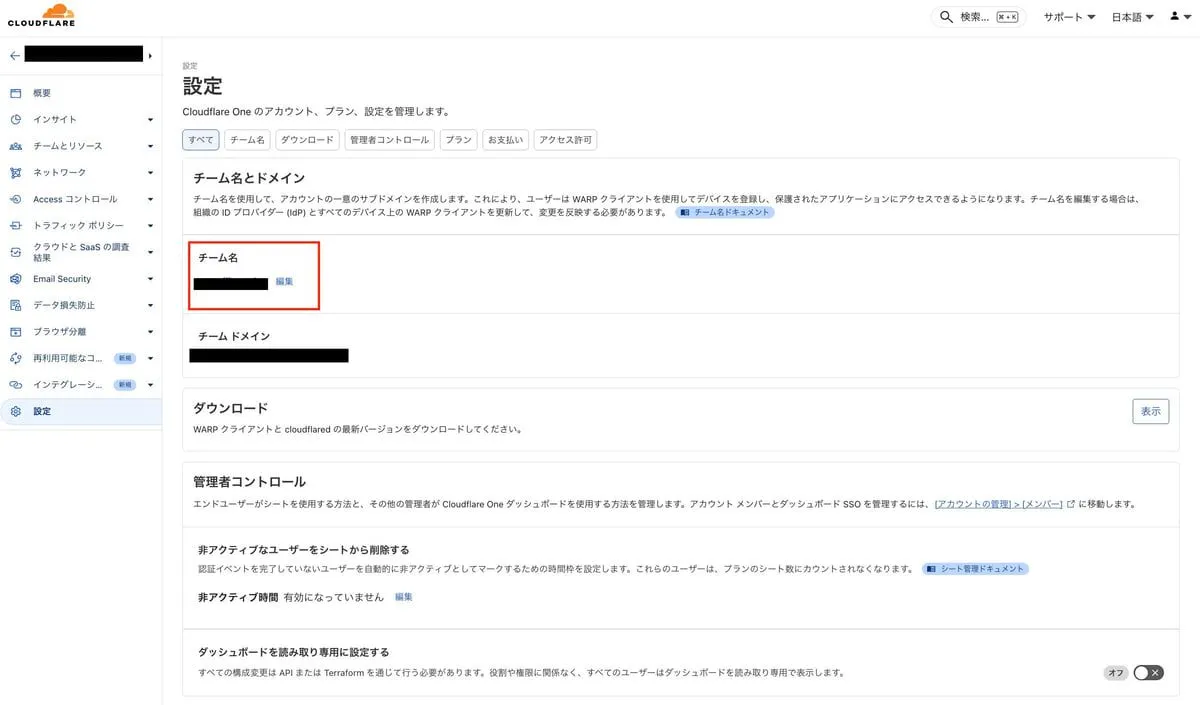
Task: Click the インサイト icon in sidebar
Action: [x=15, y=119]
